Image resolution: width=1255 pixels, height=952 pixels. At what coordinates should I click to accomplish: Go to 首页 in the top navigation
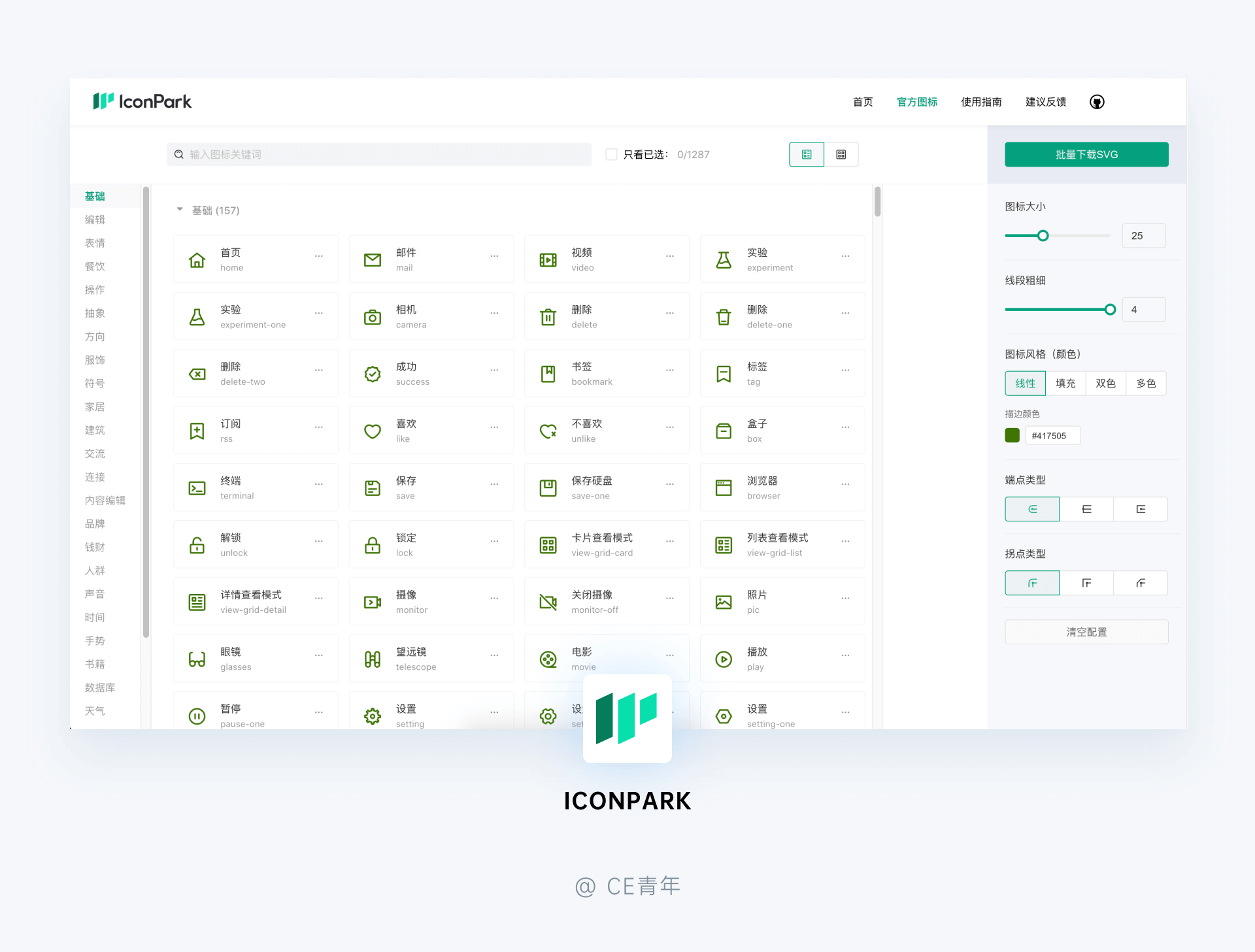pyautogui.click(x=863, y=102)
